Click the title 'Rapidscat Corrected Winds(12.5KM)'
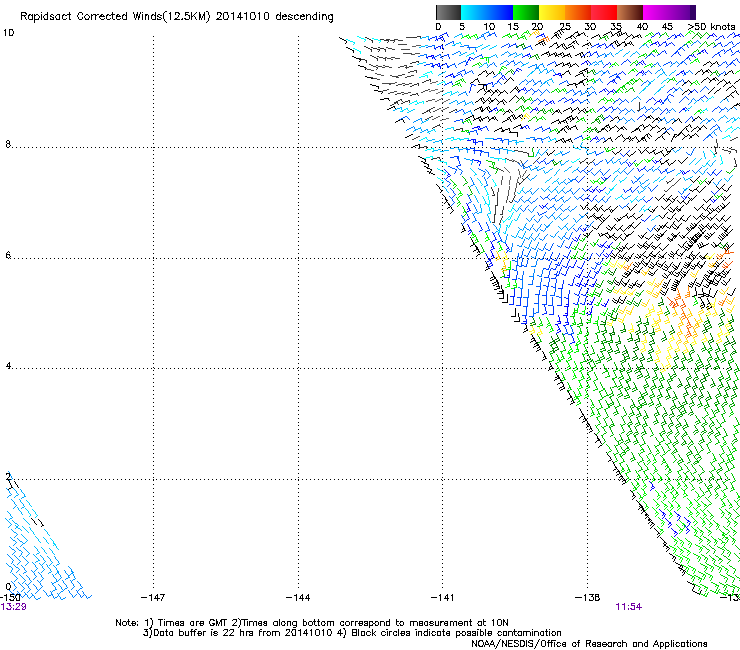 point(115,16)
